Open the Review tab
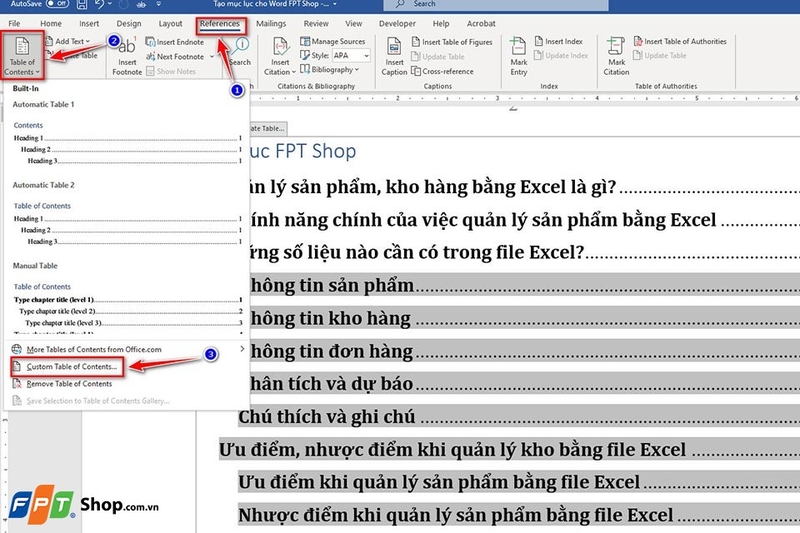The width and height of the screenshot is (800, 533). (316, 23)
